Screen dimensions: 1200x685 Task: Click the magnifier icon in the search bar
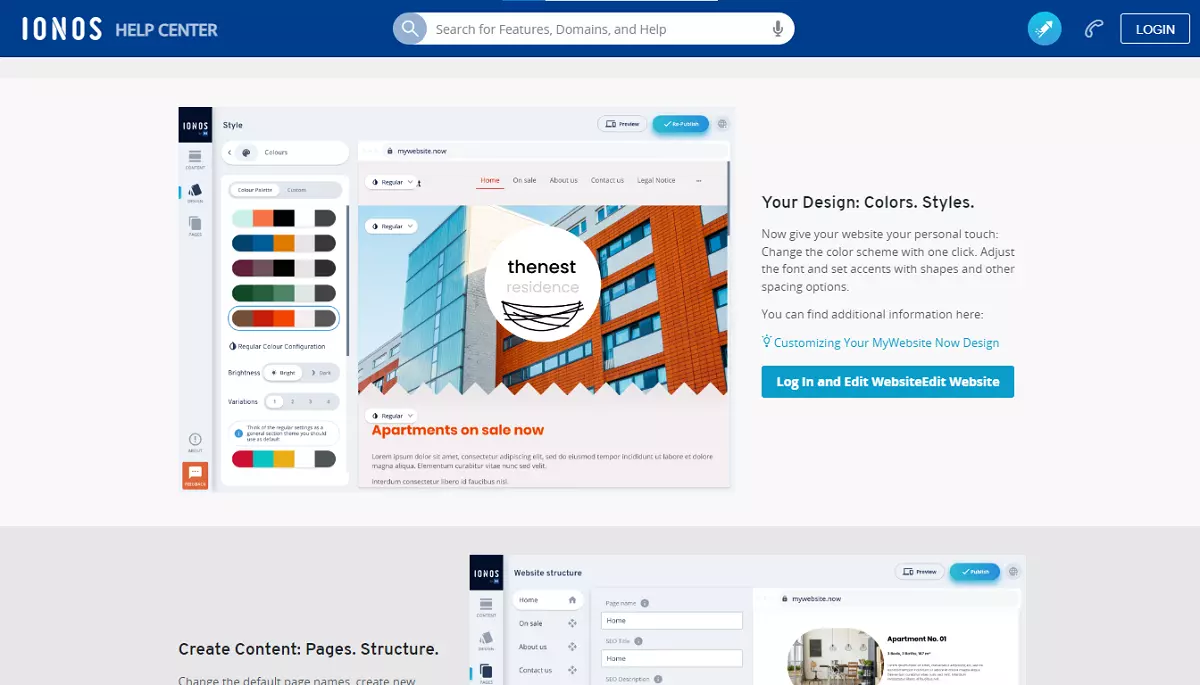409,29
